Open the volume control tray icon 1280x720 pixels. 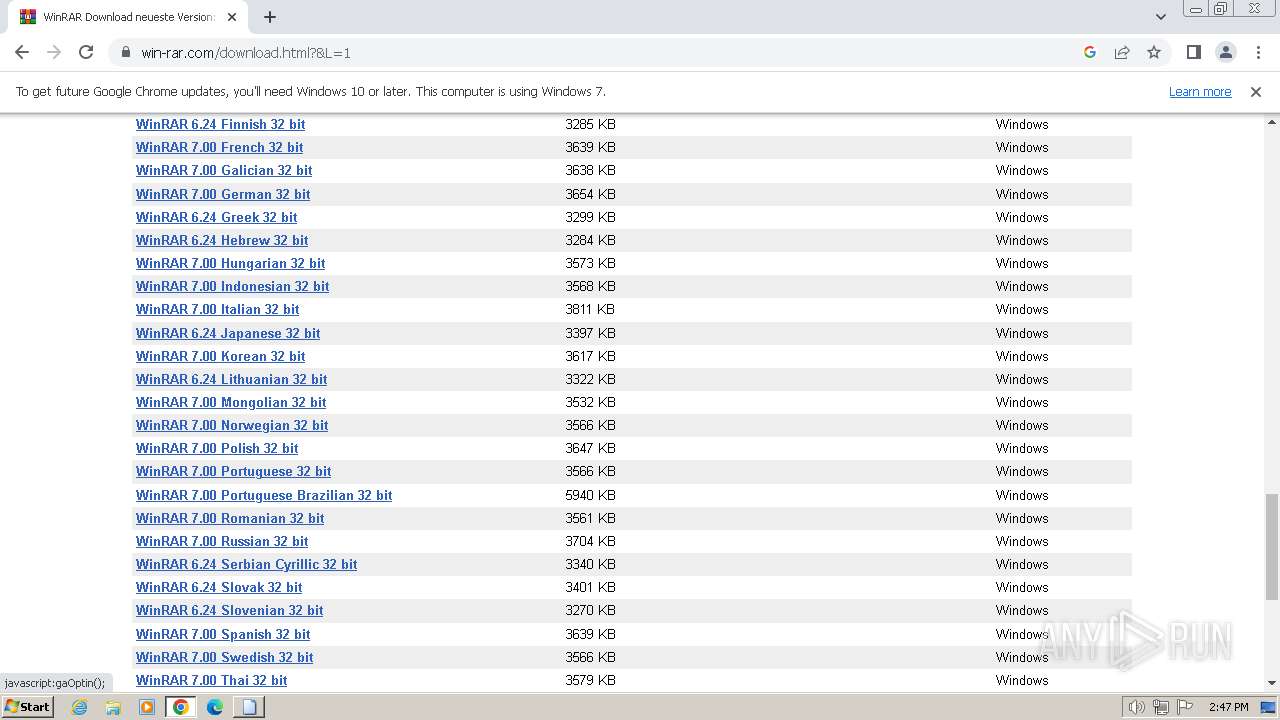tap(1136, 707)
